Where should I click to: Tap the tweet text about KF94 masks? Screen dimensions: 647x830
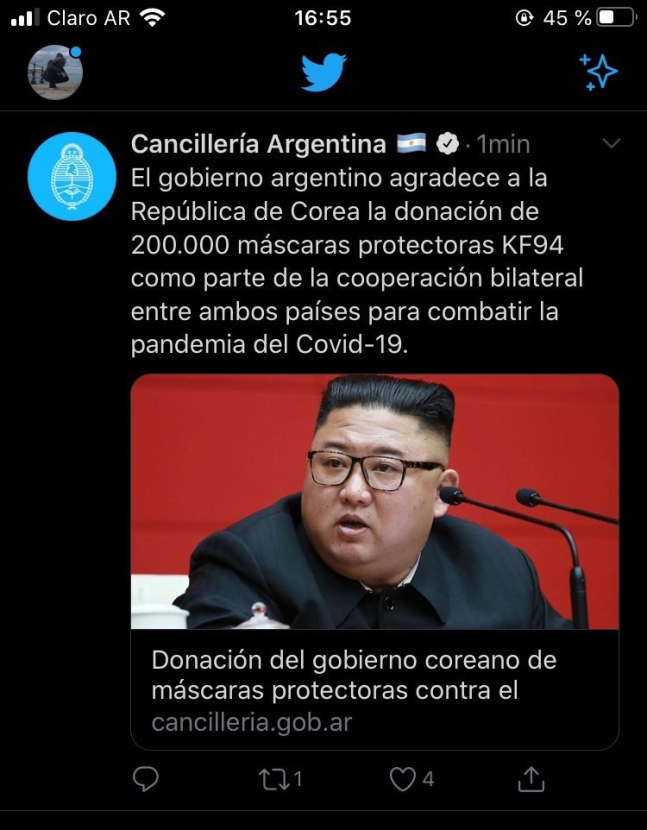(x=357, y=261)
